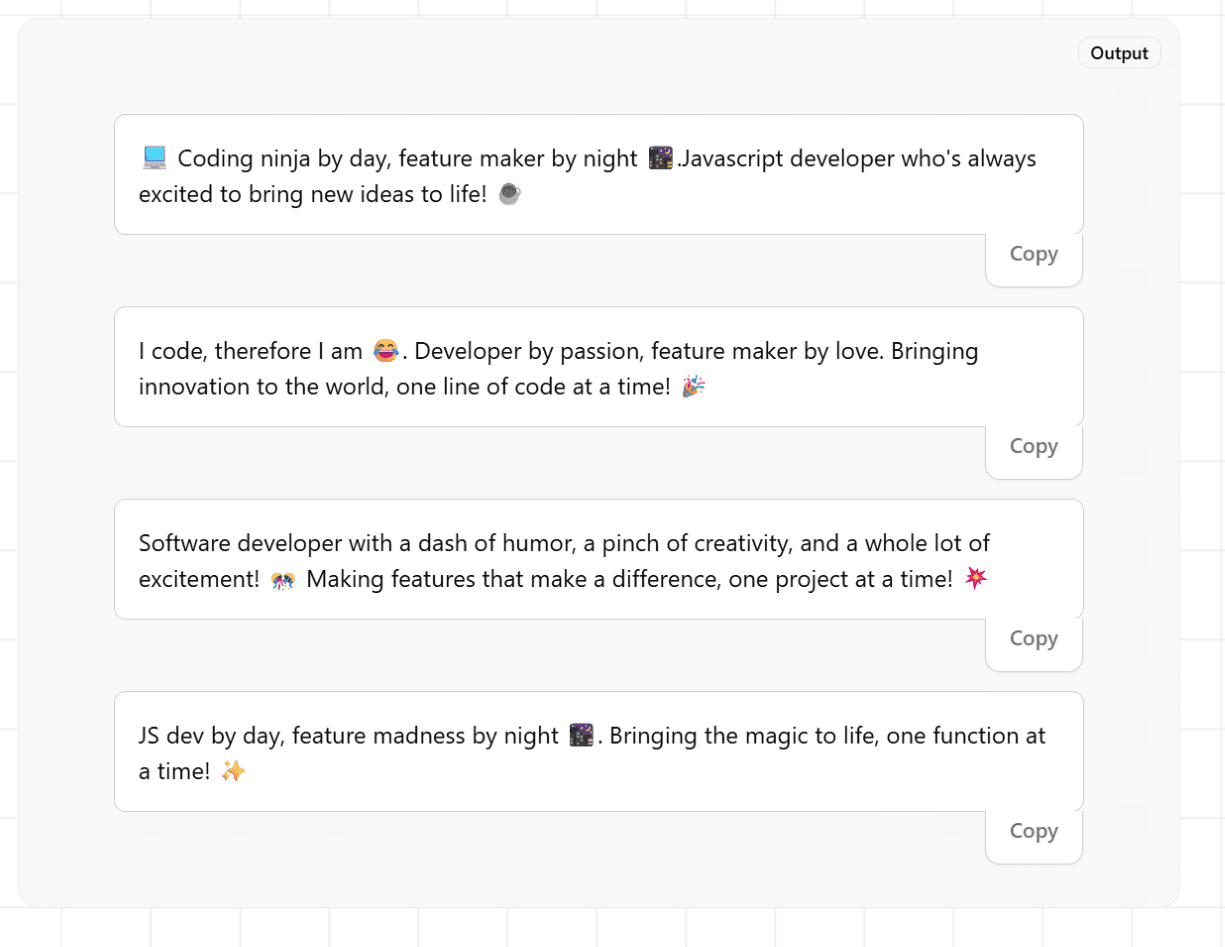
Task: Select the 'I code, therefore I am' card
Action: [599, 367]
